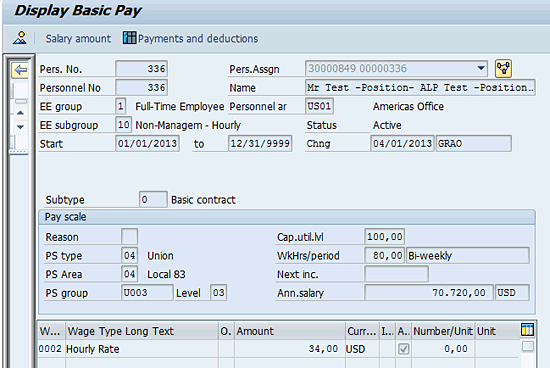Open the personnel assignment overview icon
This screenshot has width=550, height=368.
[503, 68]
